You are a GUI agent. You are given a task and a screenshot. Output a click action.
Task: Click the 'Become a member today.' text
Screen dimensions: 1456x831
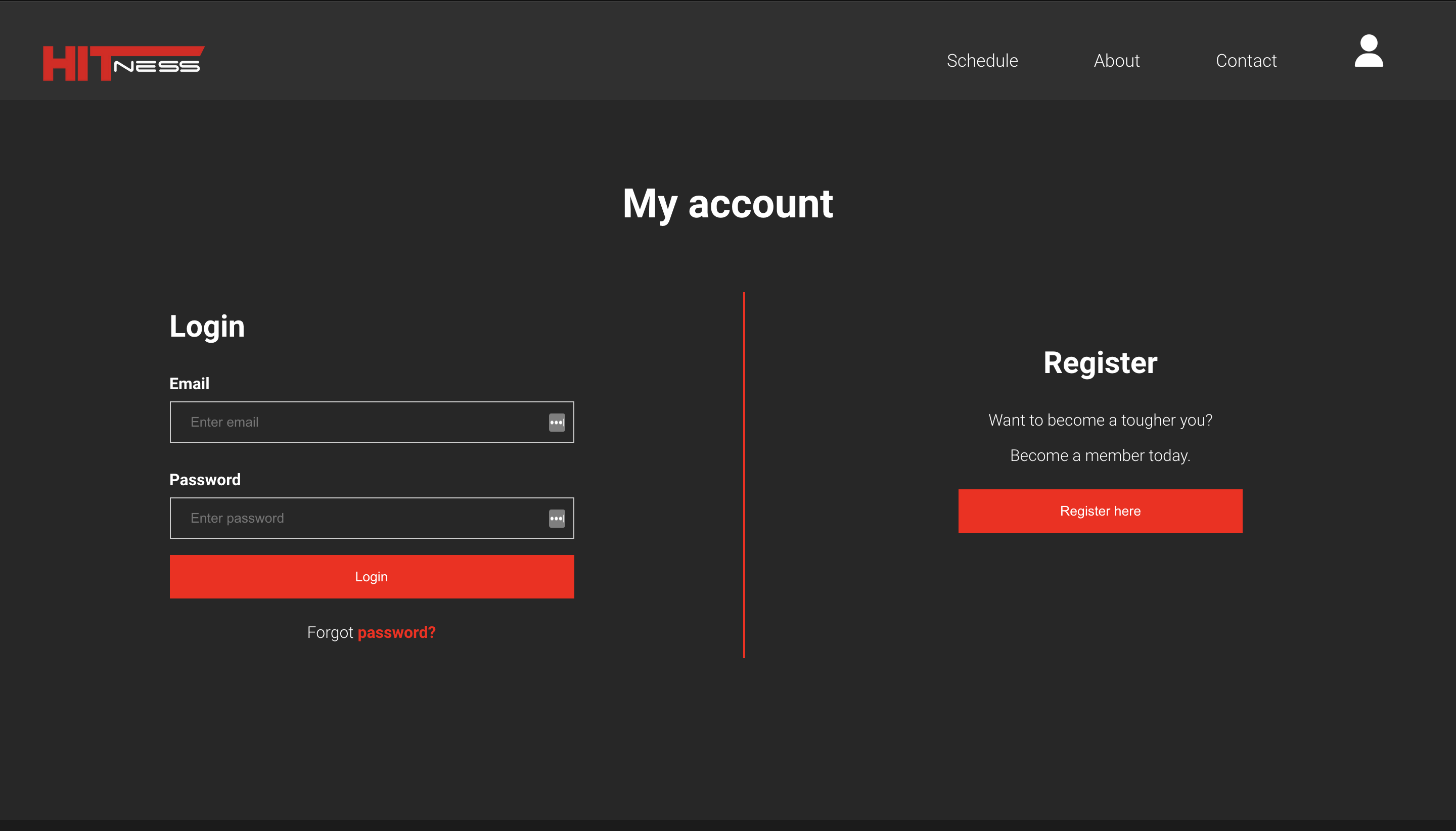pyautogui.click(x=1100, y=455)
